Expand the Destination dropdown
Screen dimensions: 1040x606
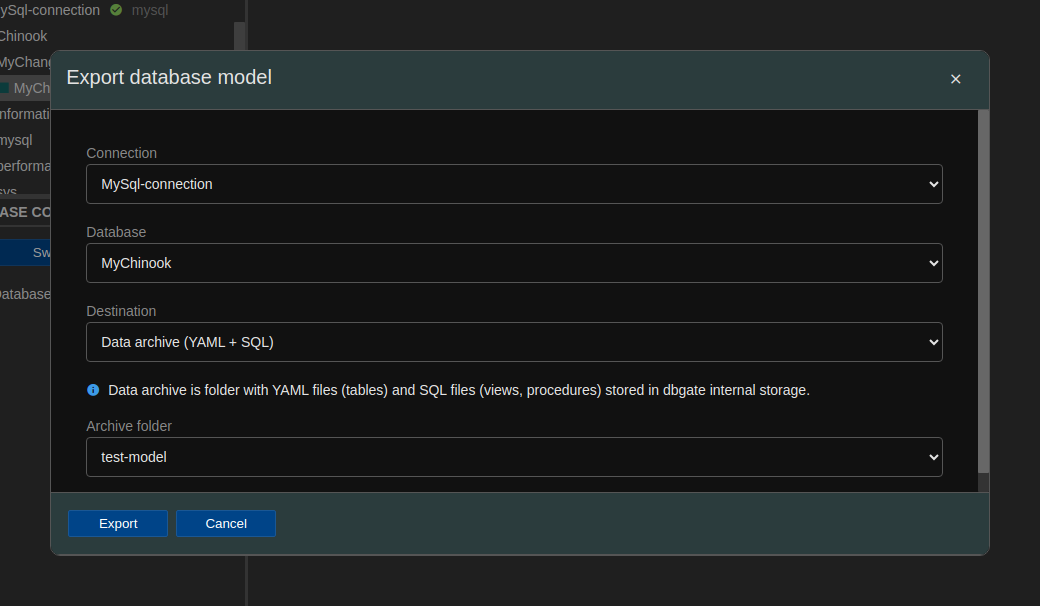514,342
